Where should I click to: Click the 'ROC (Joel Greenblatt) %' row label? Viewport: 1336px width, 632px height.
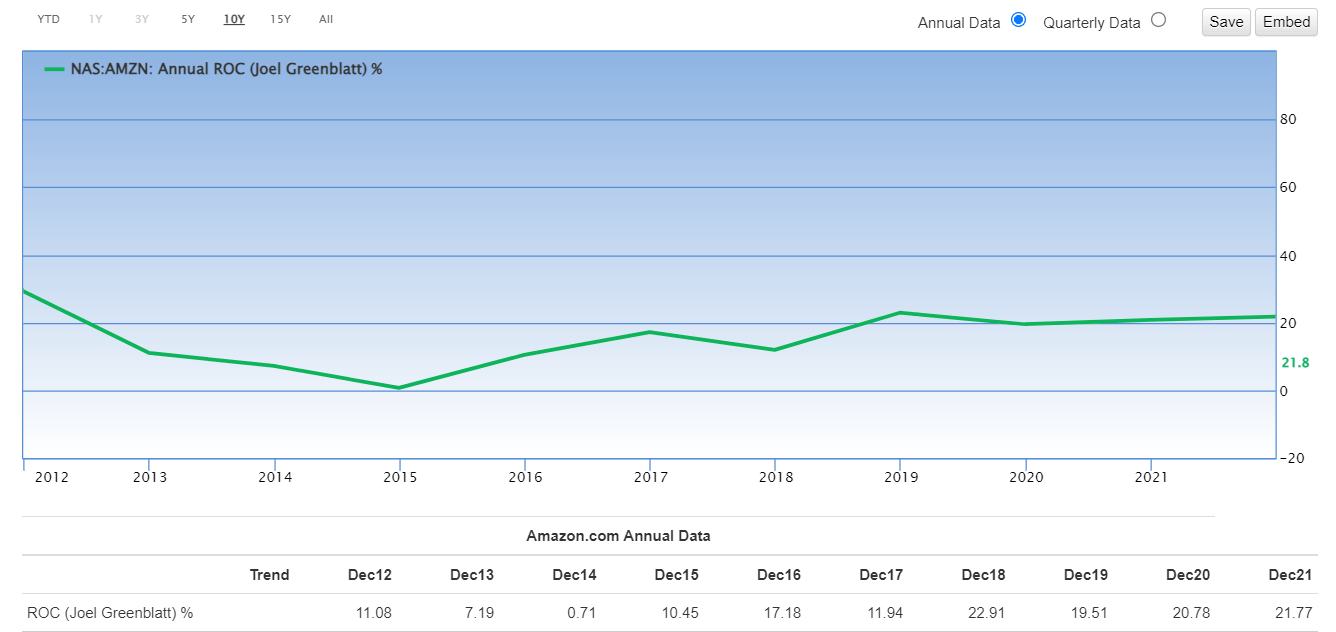click(x=110, y=613)
